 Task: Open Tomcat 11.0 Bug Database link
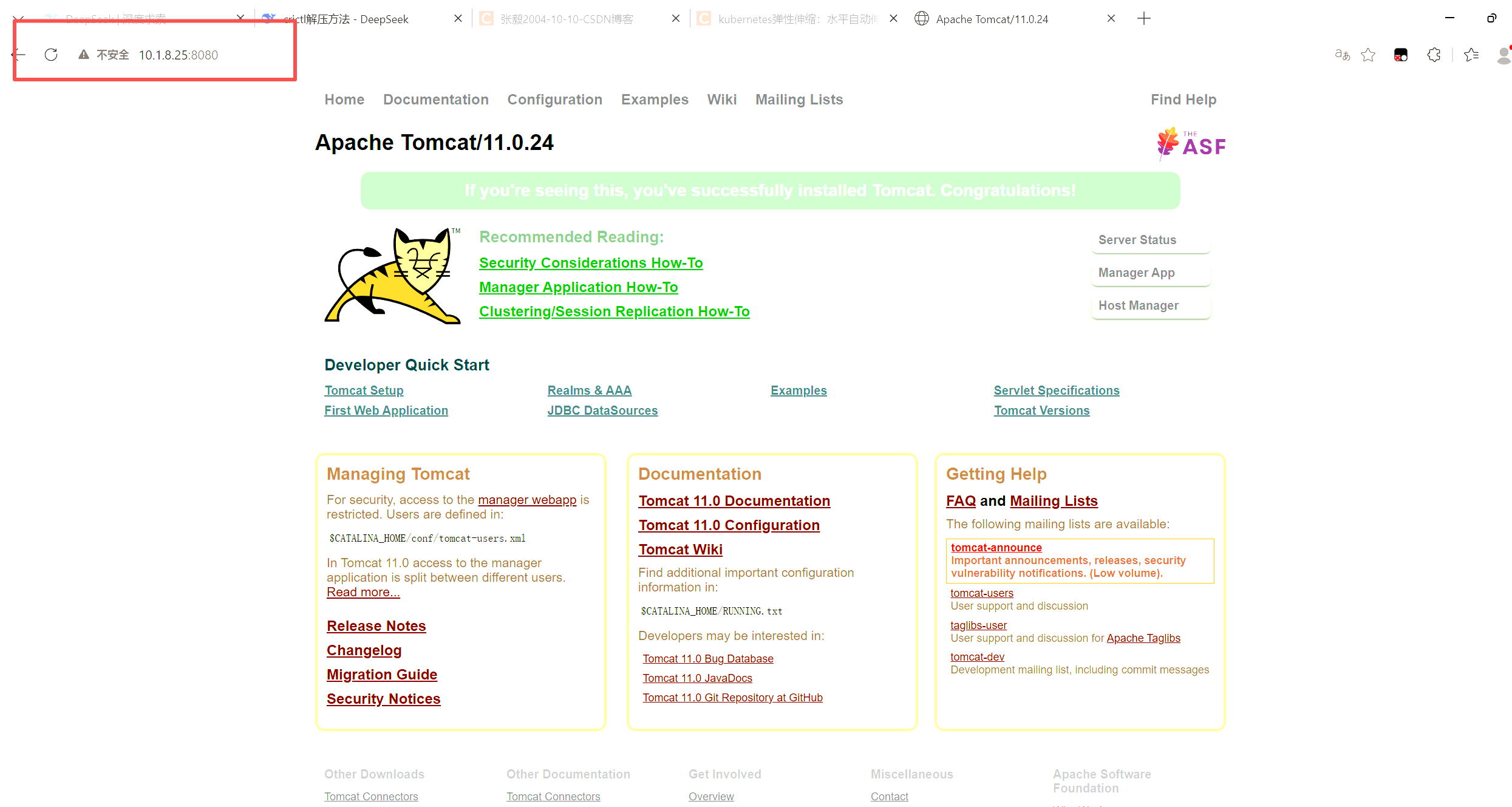pyautogui.click(x=708, y=659)
